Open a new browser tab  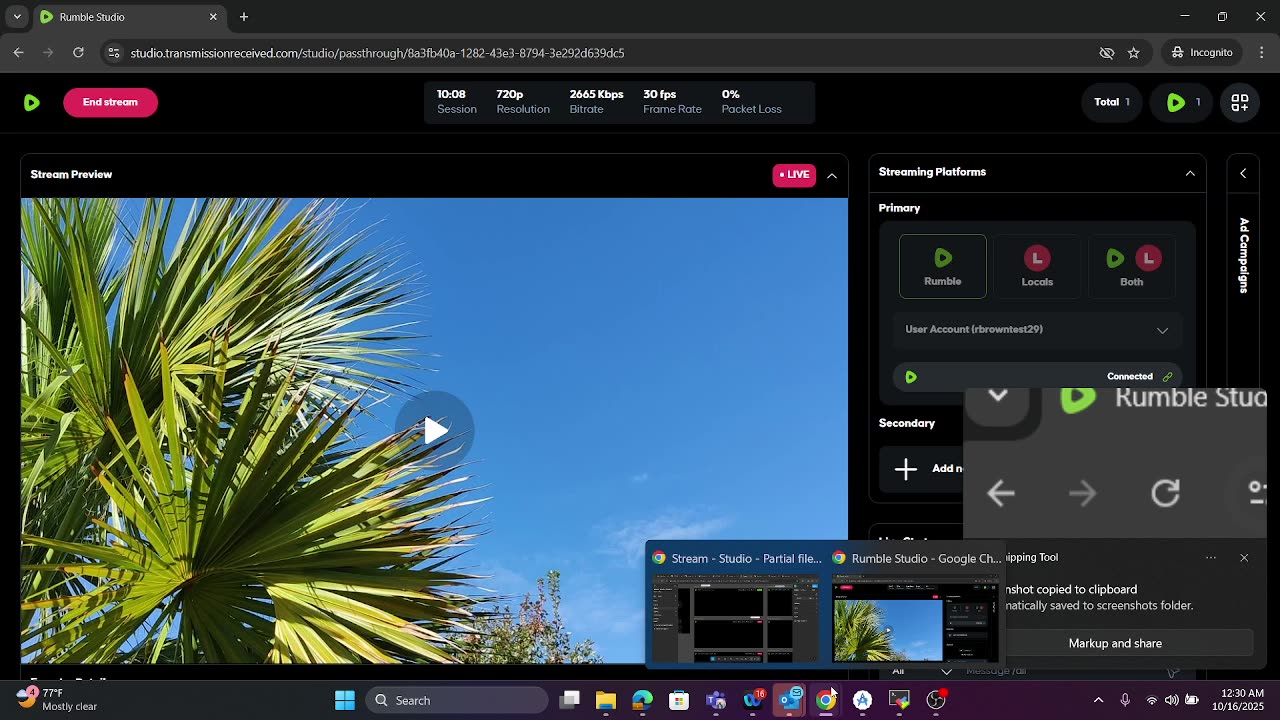[244, 17]
